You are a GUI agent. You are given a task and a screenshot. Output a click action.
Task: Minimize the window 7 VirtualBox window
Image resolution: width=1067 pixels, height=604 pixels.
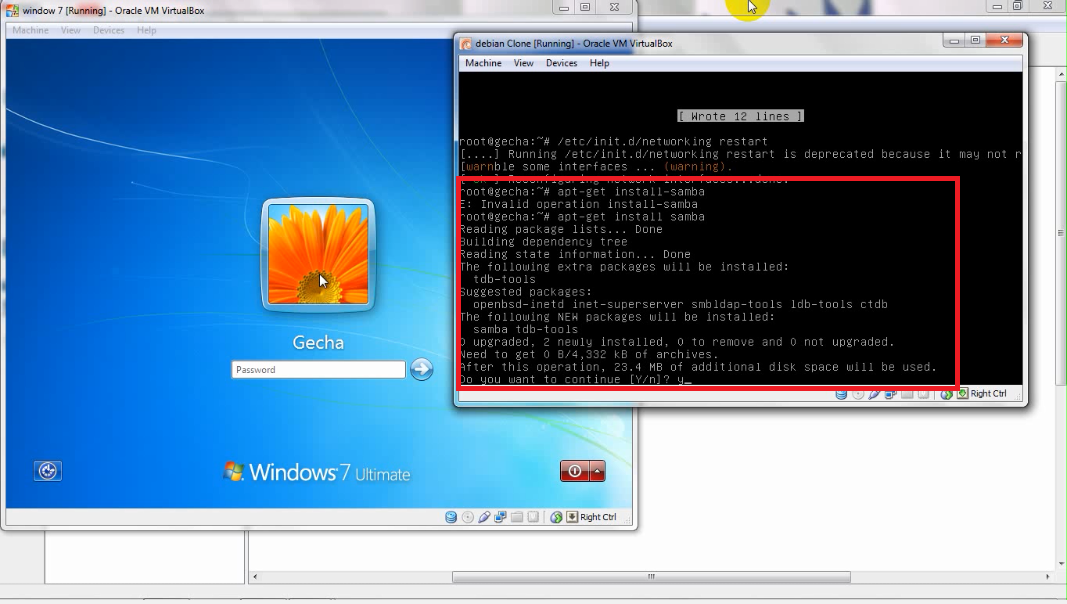(x=563, y=7)
